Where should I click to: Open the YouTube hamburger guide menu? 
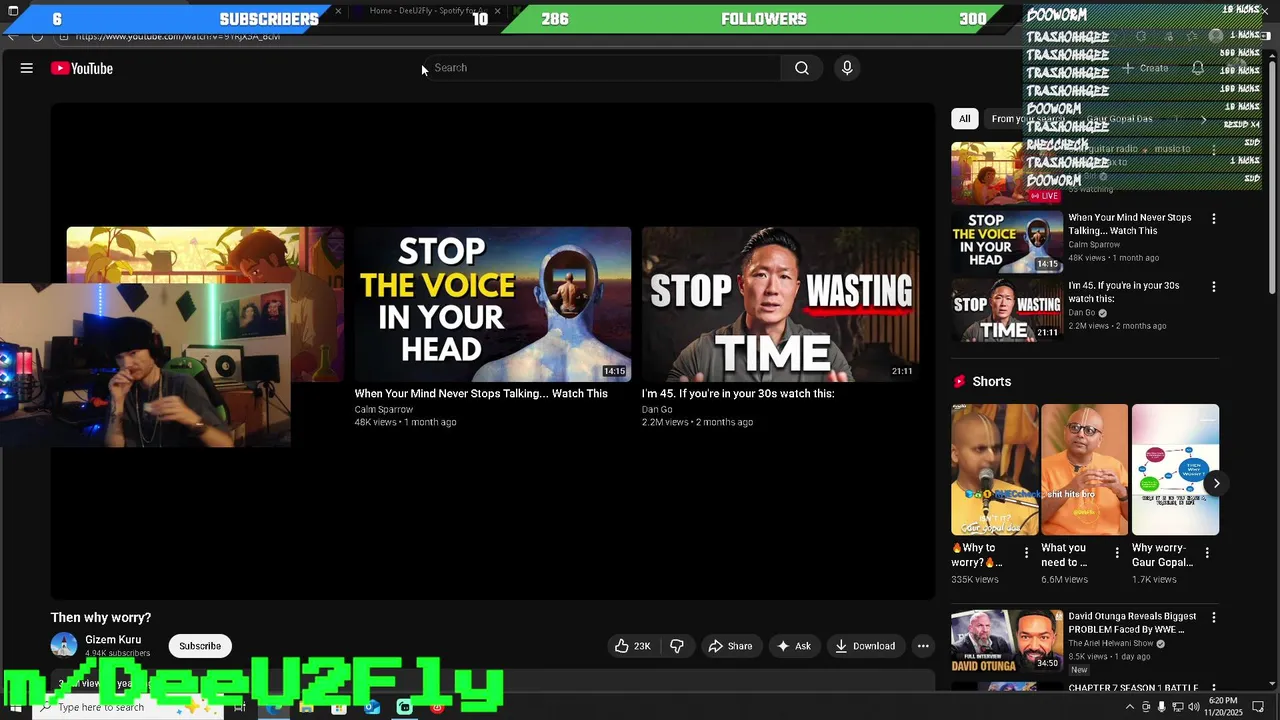click(27, 68)
